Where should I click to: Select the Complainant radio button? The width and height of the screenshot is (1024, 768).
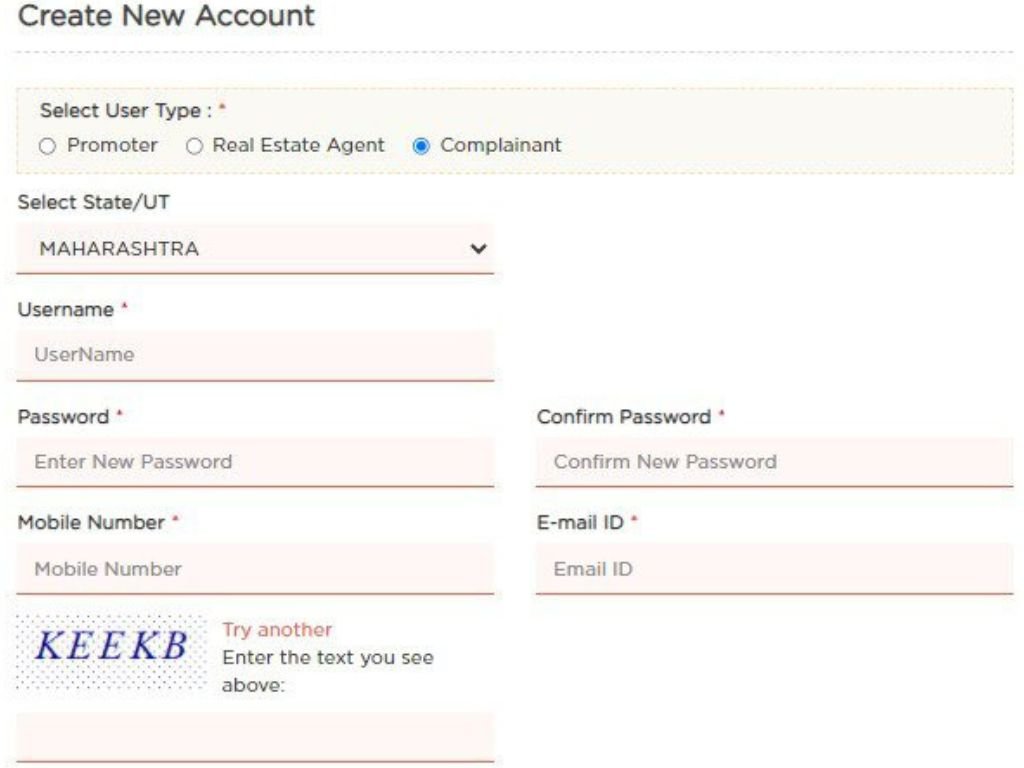tap(421, 146)
